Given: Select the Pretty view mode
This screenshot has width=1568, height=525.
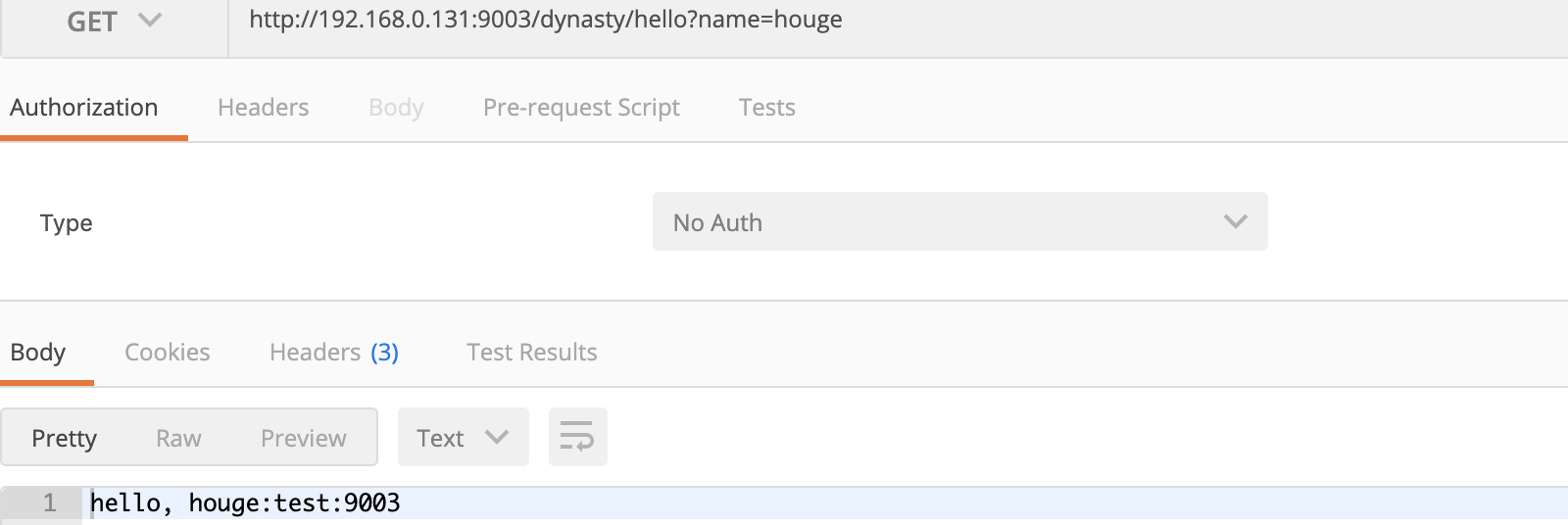Looking at the screenshot, I should point(65,438).
